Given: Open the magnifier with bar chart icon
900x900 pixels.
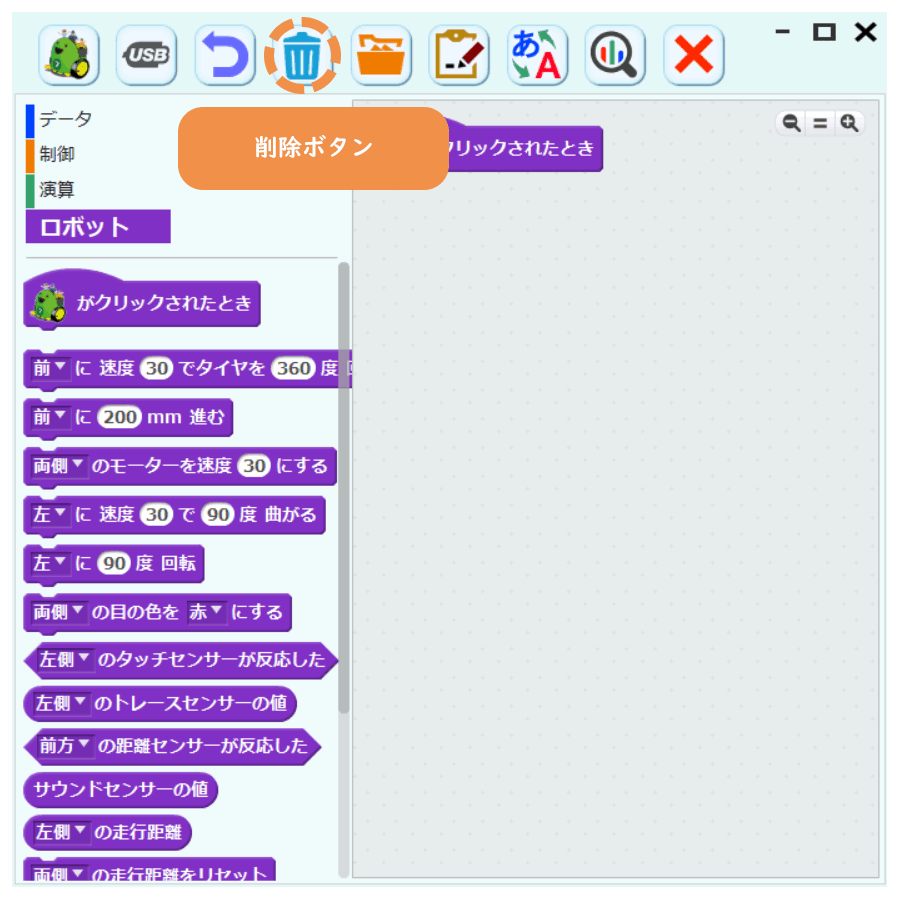Looking at the screenshot, I should pos(615,56).
